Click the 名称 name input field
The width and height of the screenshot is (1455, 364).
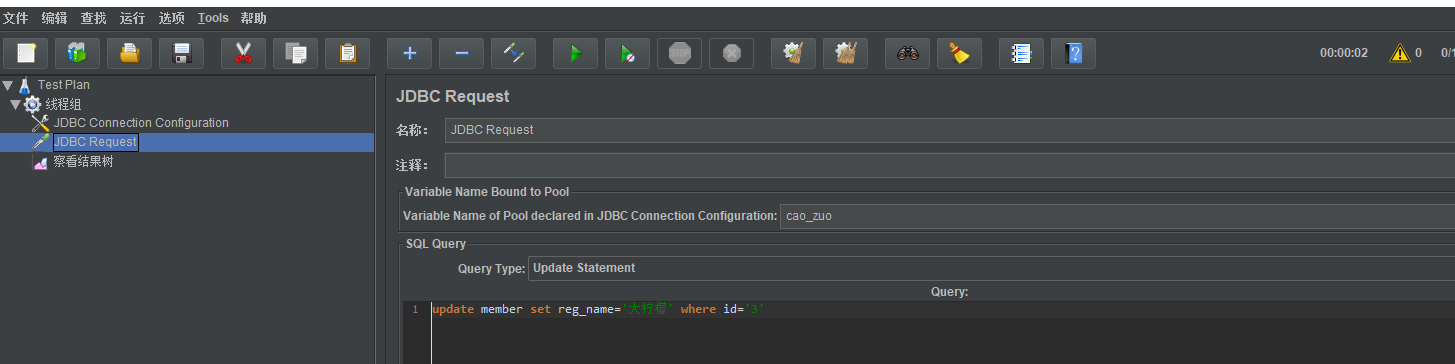[x=949, y=130]
